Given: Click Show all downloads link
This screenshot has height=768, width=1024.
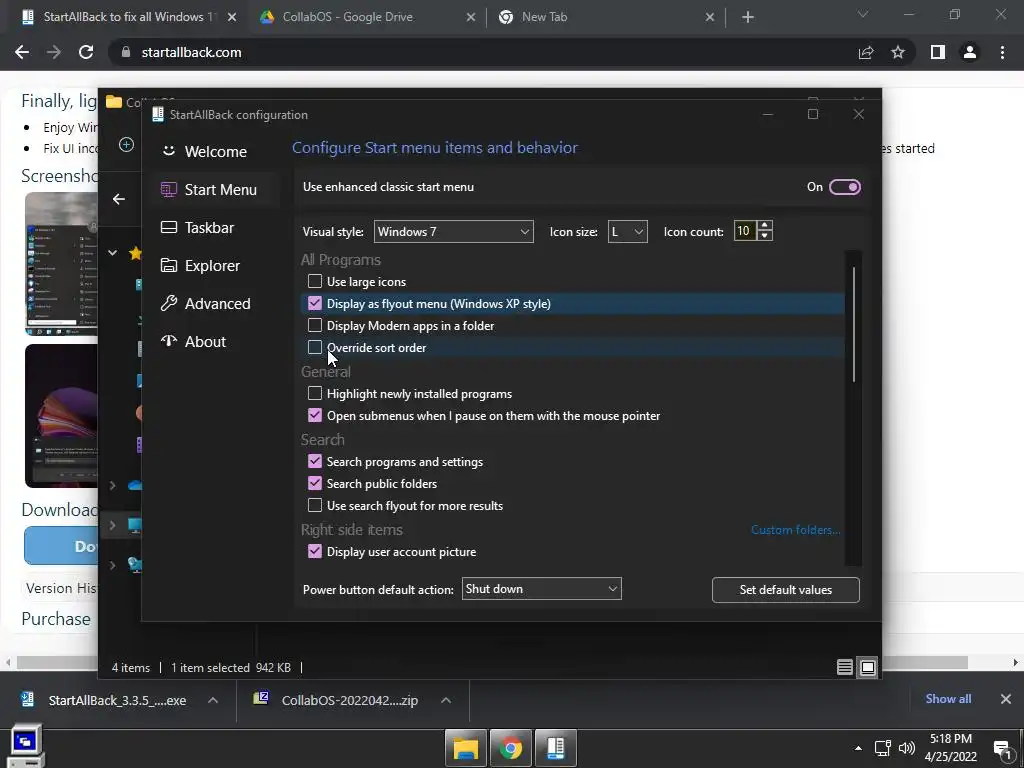Looking at the screenshot, I should coord(948,699).
